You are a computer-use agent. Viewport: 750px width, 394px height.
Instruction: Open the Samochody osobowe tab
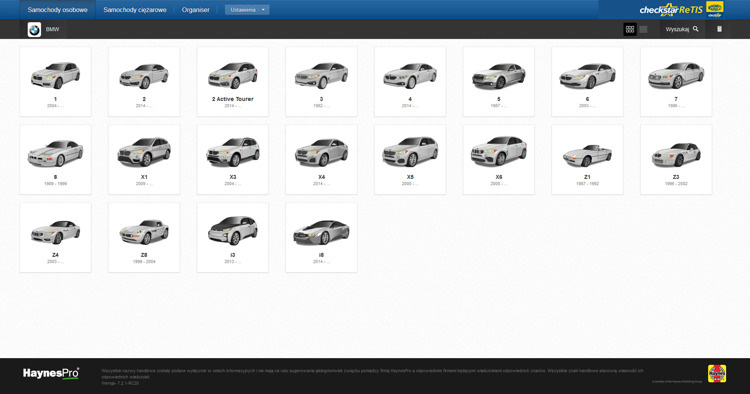(x=57, y=10)
